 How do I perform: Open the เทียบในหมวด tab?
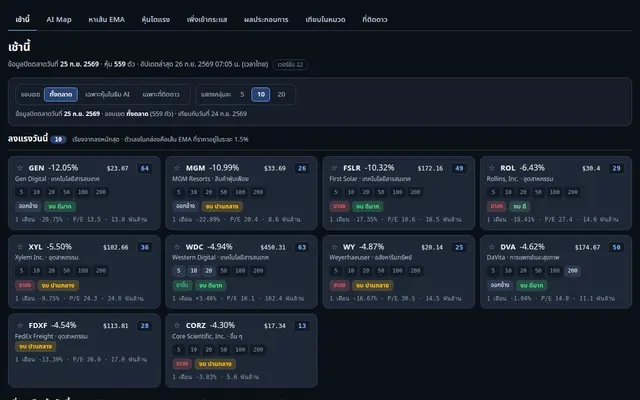(325, 20)
